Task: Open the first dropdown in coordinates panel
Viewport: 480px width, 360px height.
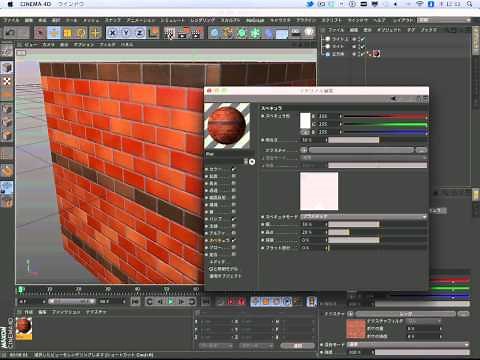Action: pos(215,346)
